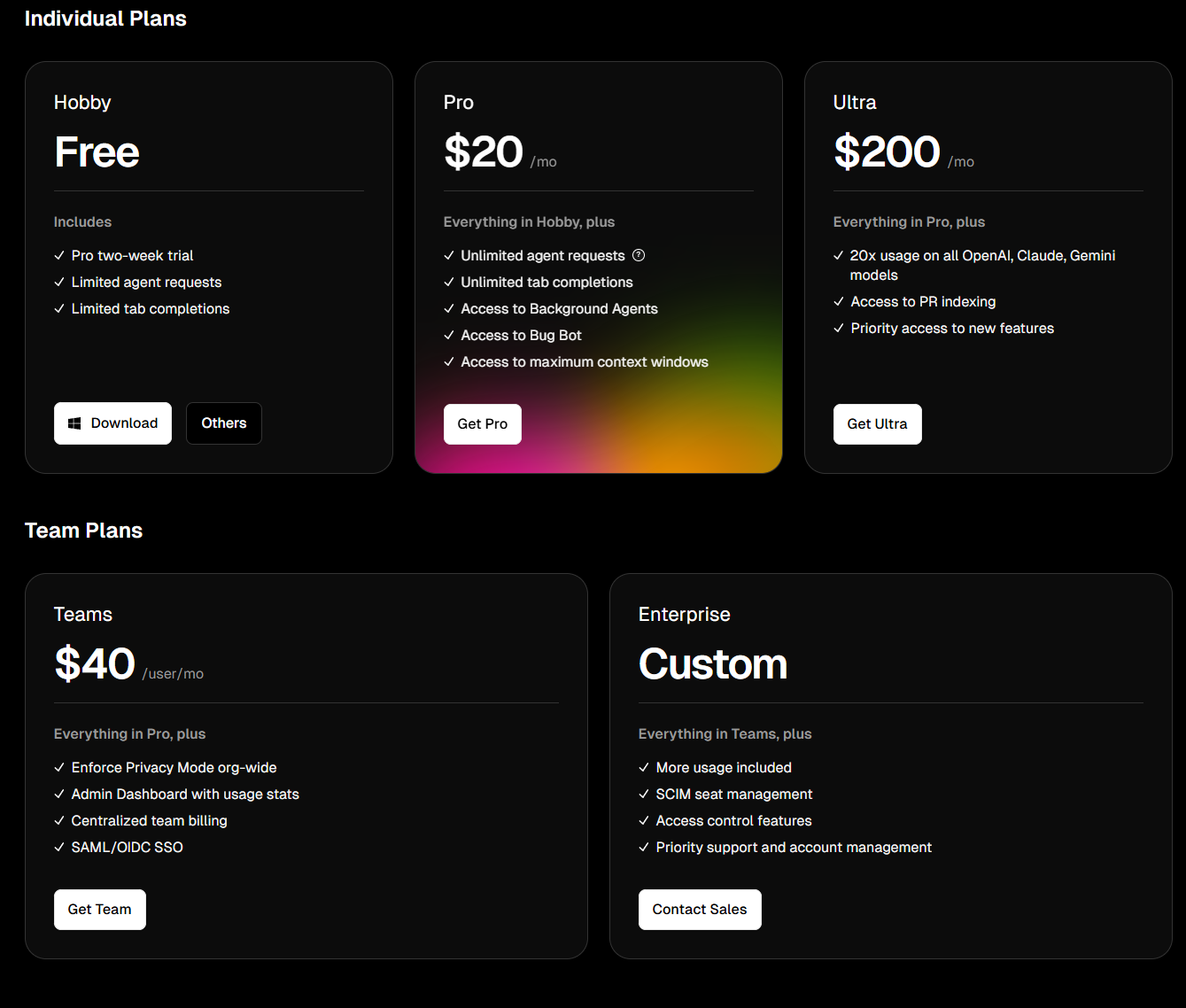1186x1008 pixels.
Task: Click the Access to Background Agents feature
Action: pyautogui.click(x=559, y=308)
